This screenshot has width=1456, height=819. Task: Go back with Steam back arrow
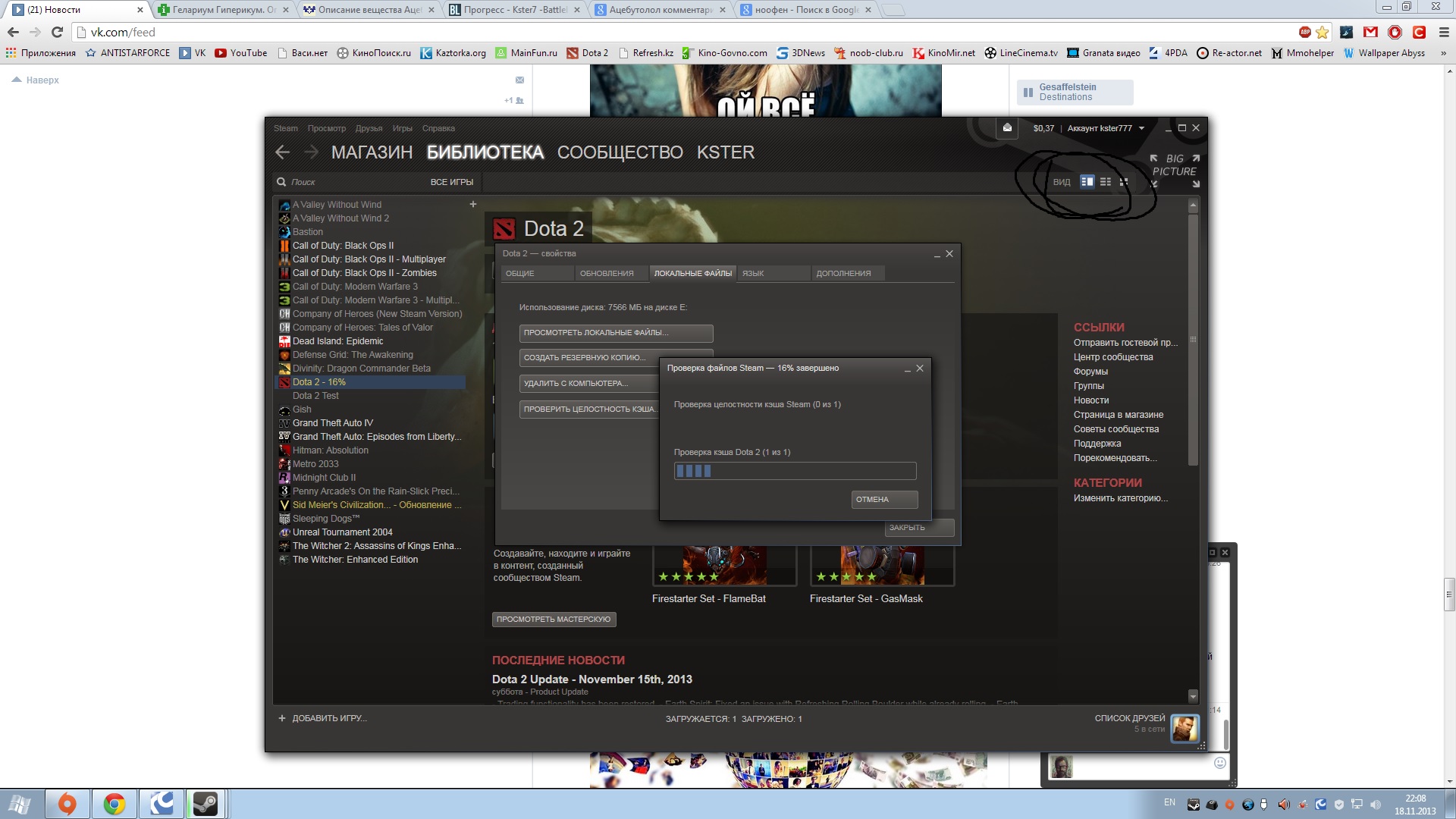coord(283,152)
